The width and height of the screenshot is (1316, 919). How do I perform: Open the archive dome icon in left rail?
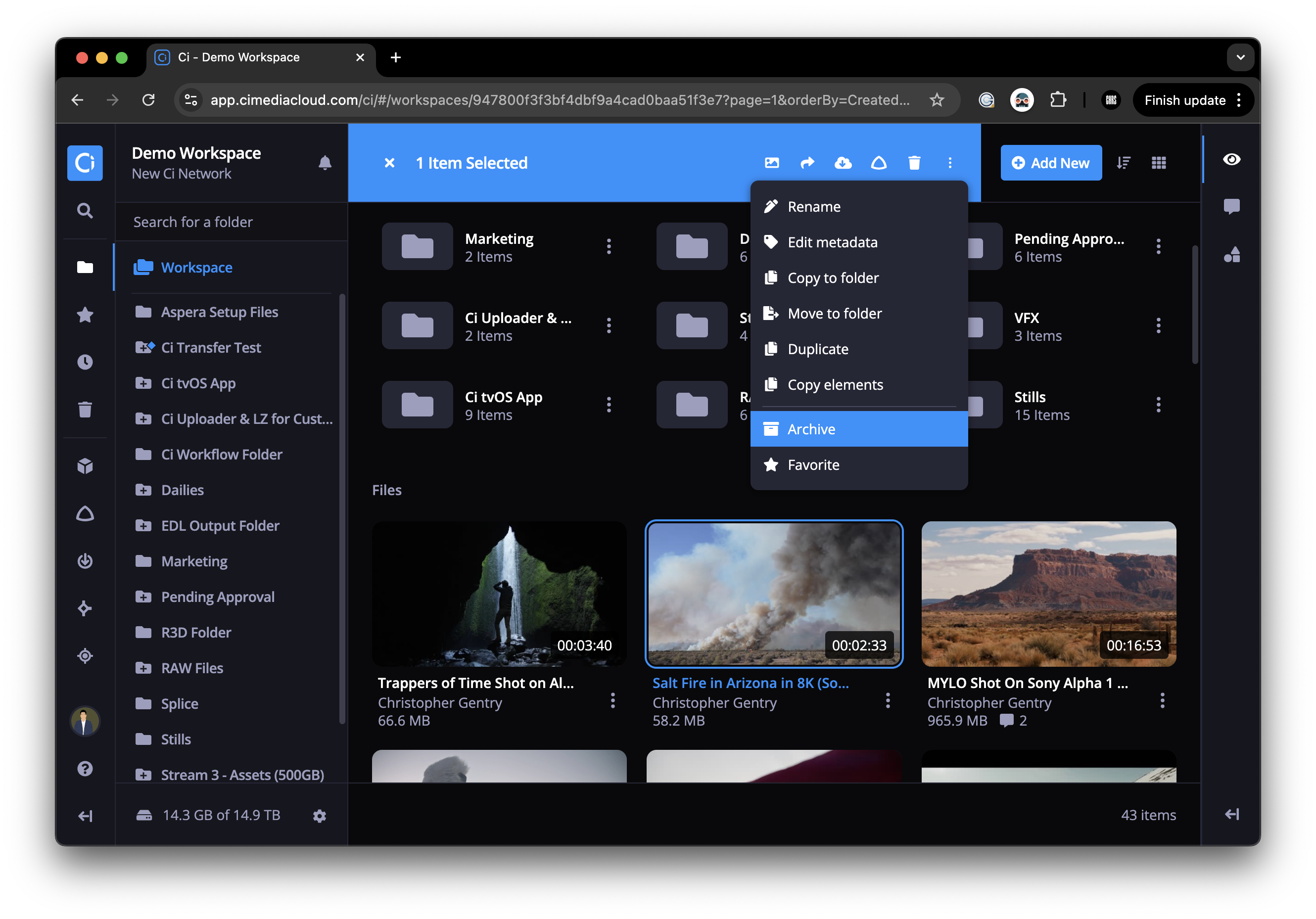pos(85,513)
